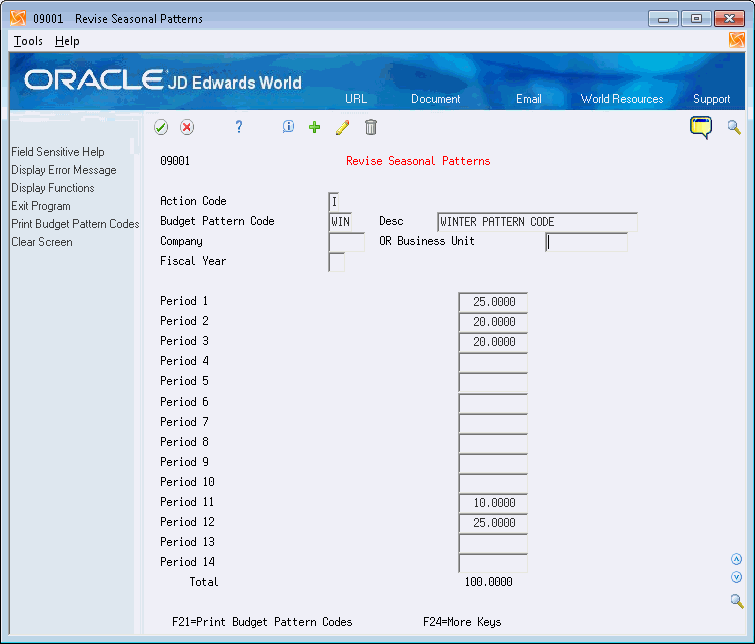
Task: Open the Document link in banner
Action: 435,99
